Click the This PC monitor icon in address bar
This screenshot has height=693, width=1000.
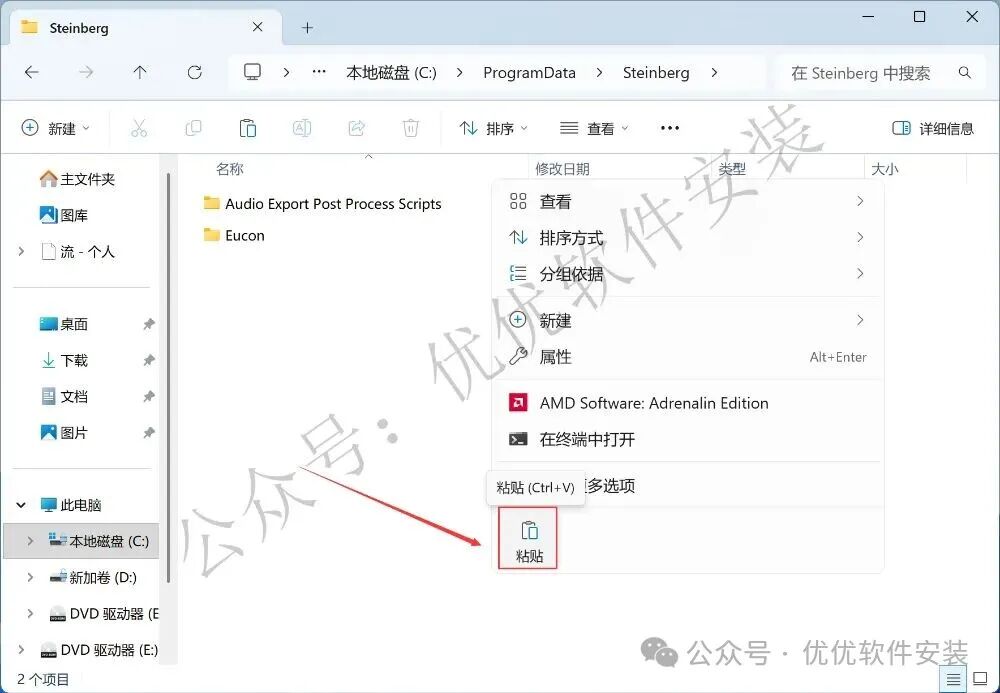pos(253,72)
